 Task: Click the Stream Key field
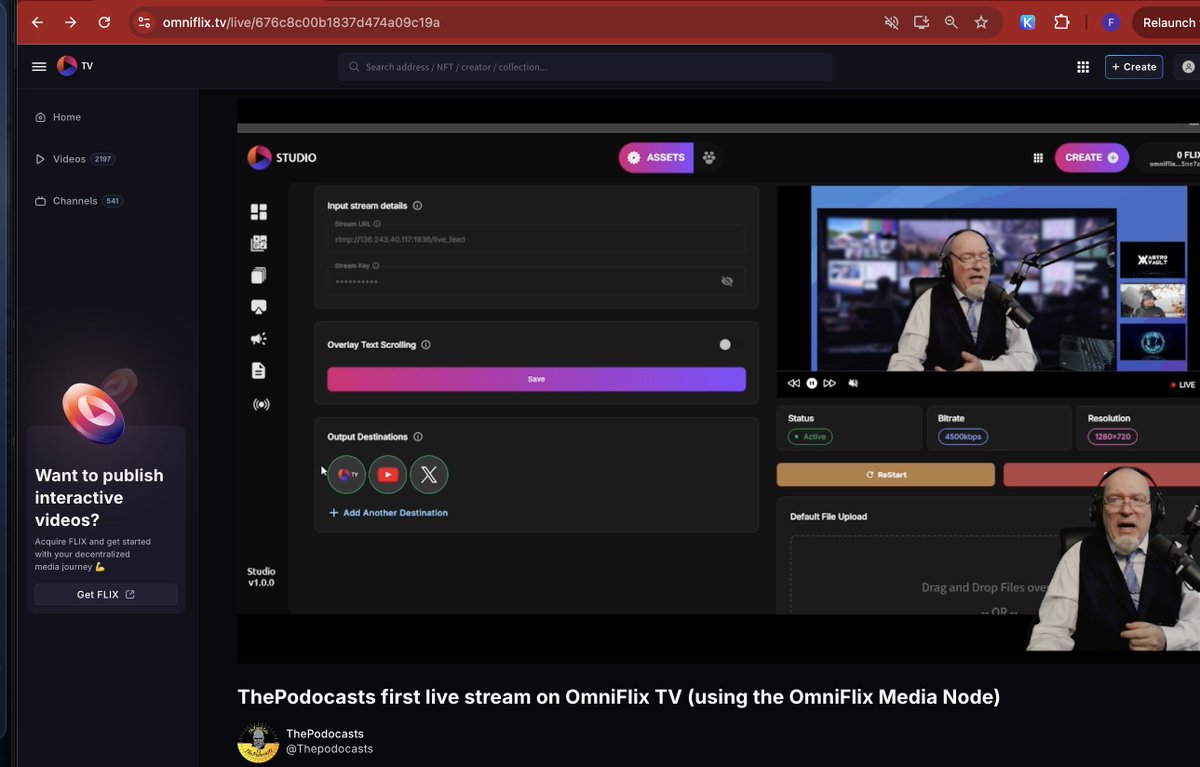(536, 280)
